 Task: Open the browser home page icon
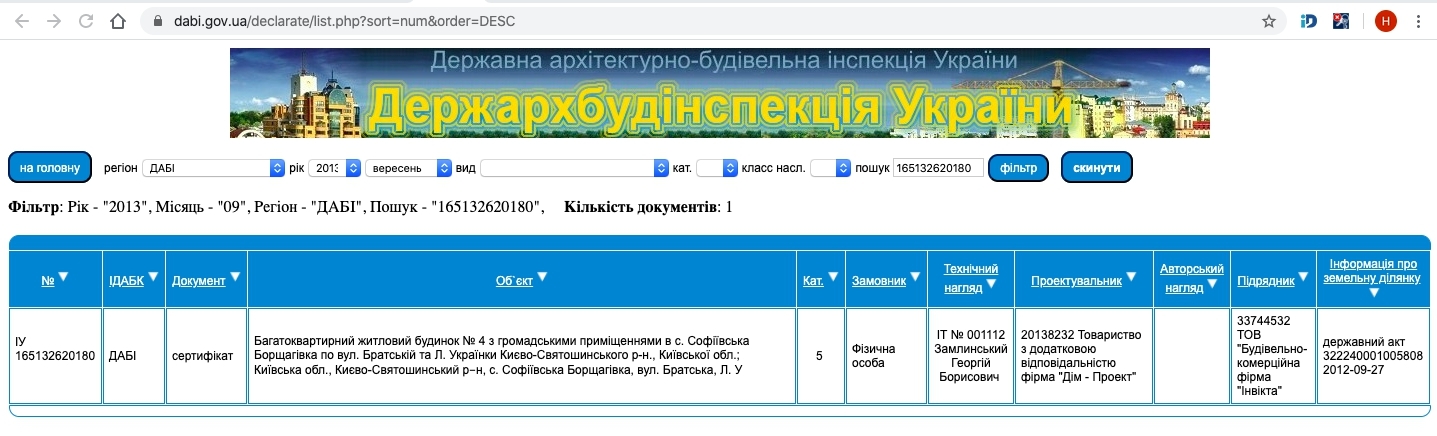pyautogui.click(x=118, y=20)
